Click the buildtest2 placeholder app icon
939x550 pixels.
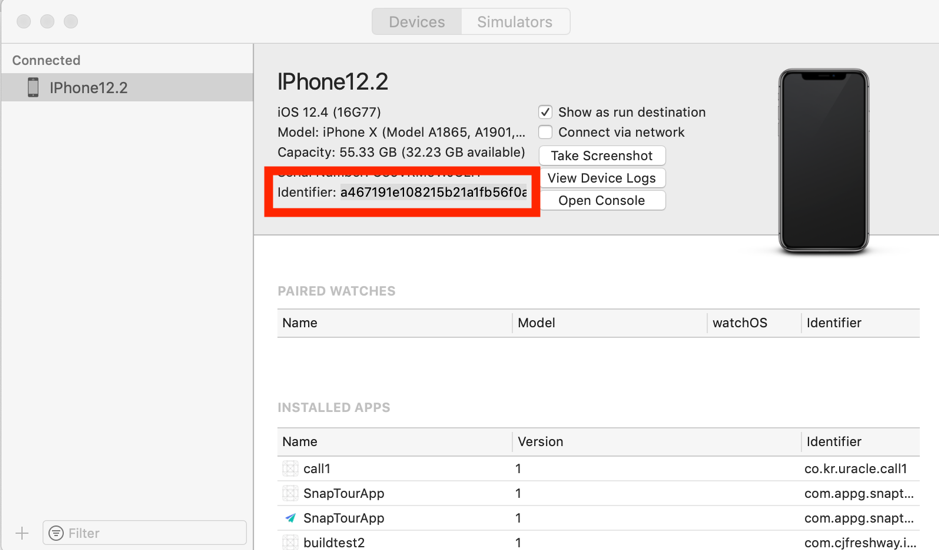pyautogui.click(x=290, y=542)
